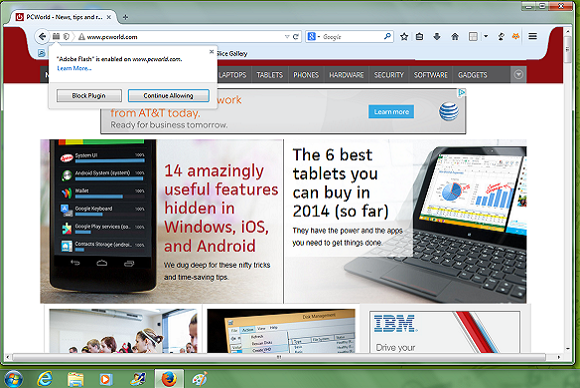Reload the page with the refresh icon

[x=296, y=37]
